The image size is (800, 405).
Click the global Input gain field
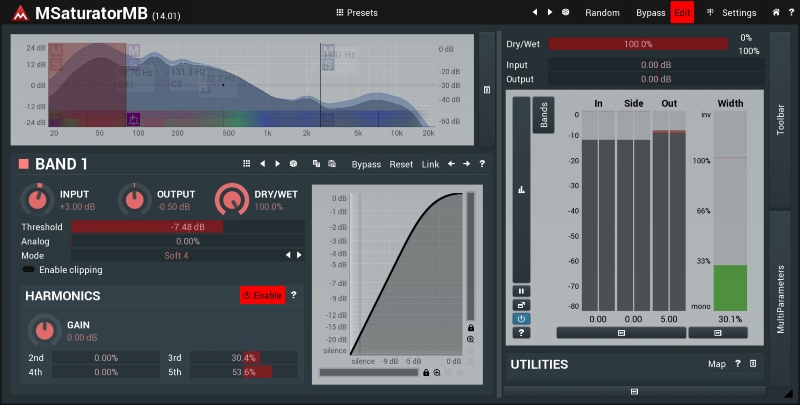[655, 65]
